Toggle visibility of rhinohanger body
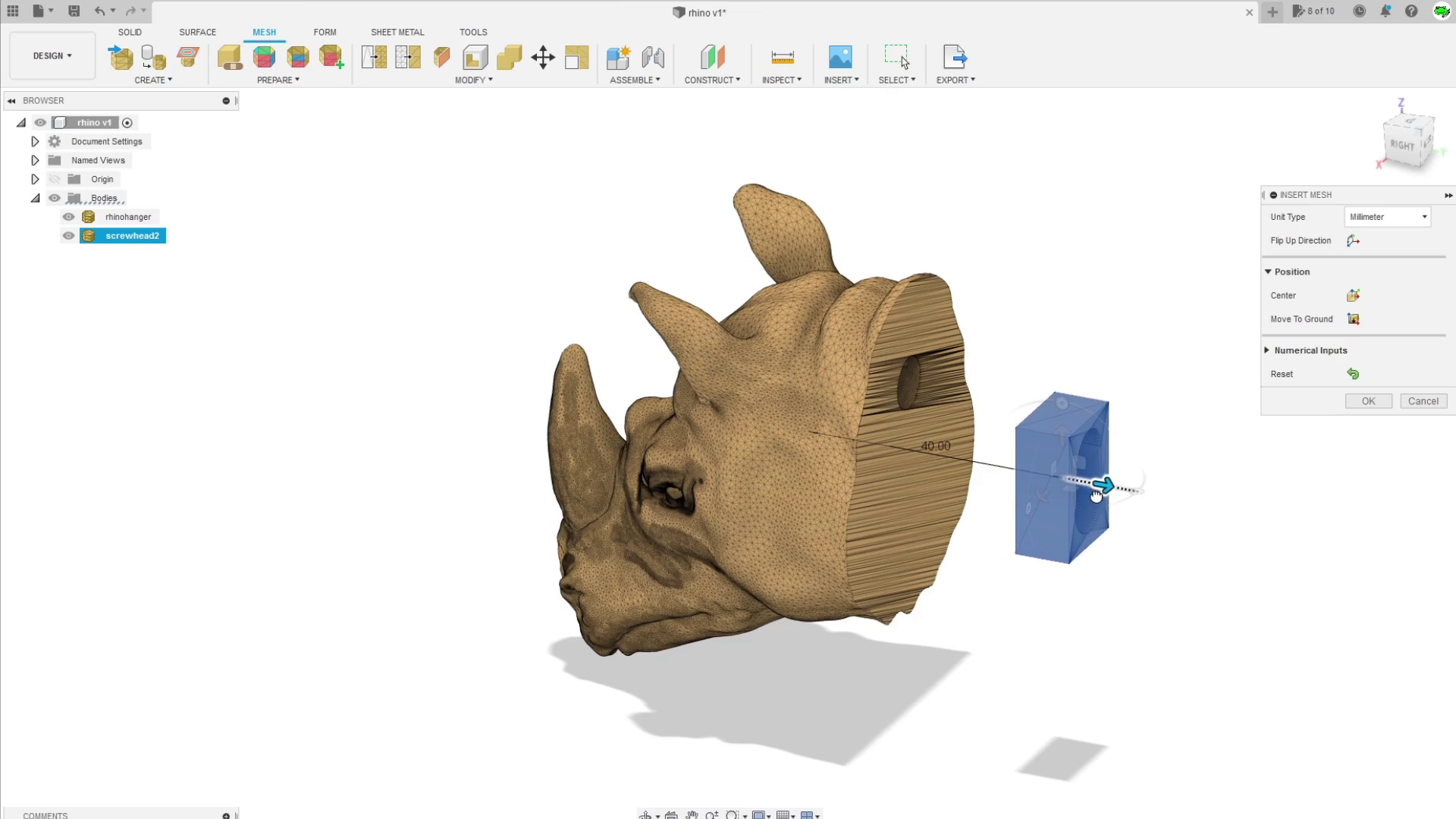The width and height of the screenshot is (1456, 819). [x=69, y=216]
